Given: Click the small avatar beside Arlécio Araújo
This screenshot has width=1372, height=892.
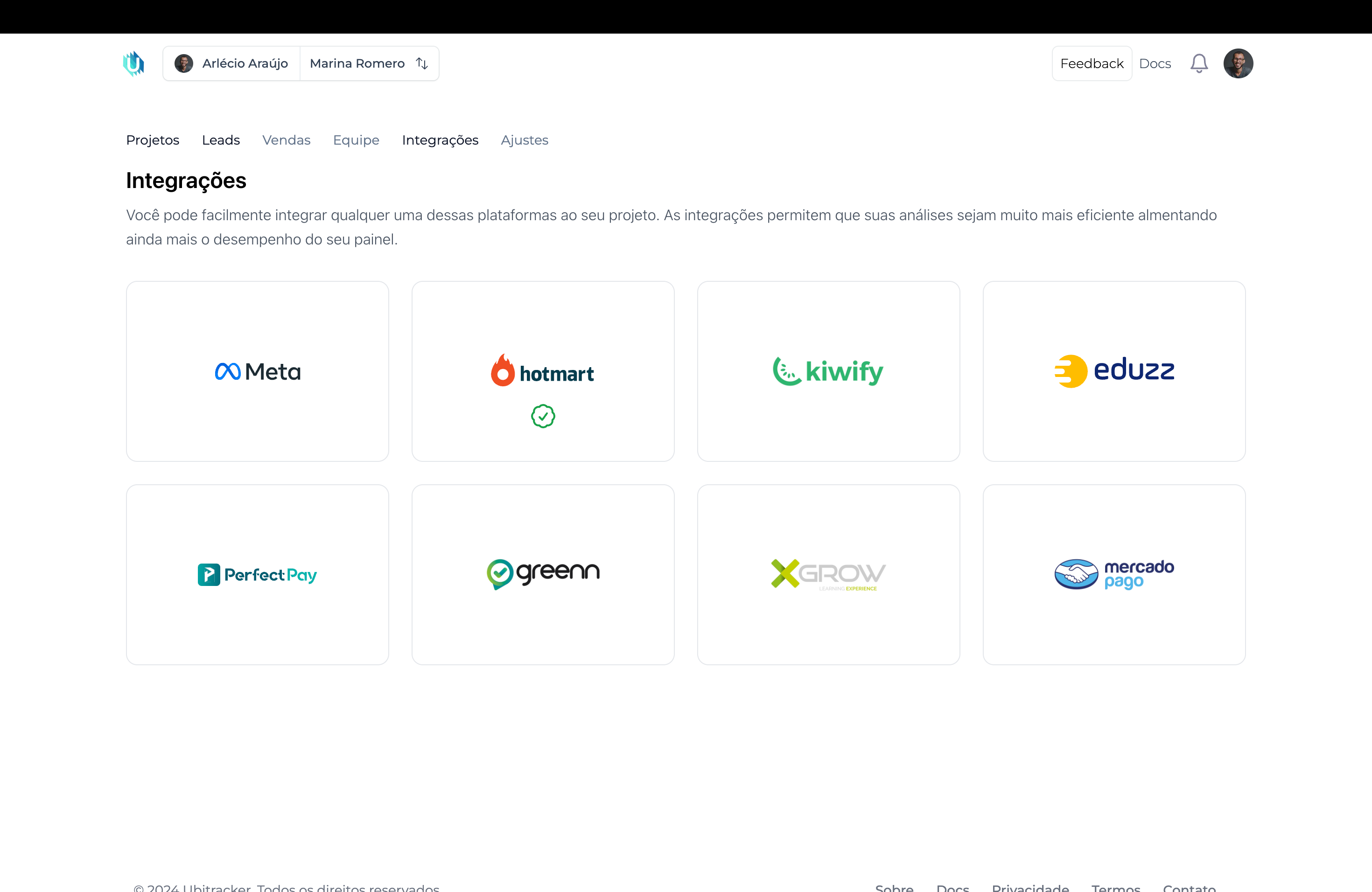Looking at the screenshot, I should coord(184,63).
